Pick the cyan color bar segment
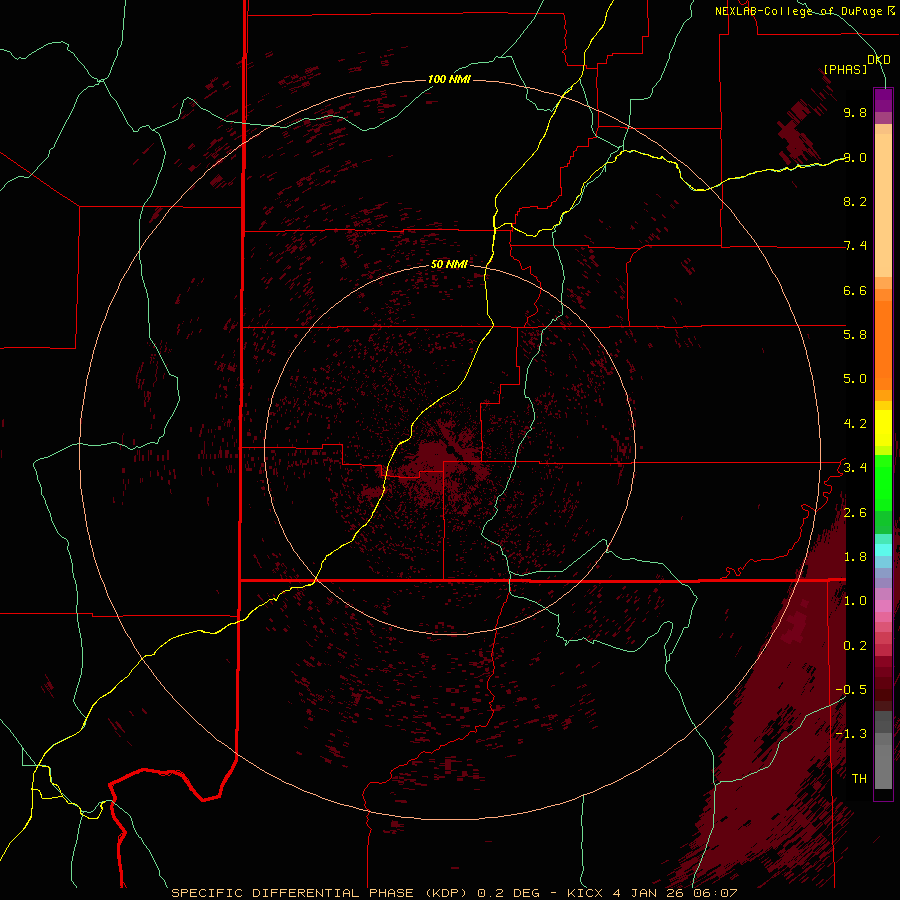900x900 pixels. [883, 550]
